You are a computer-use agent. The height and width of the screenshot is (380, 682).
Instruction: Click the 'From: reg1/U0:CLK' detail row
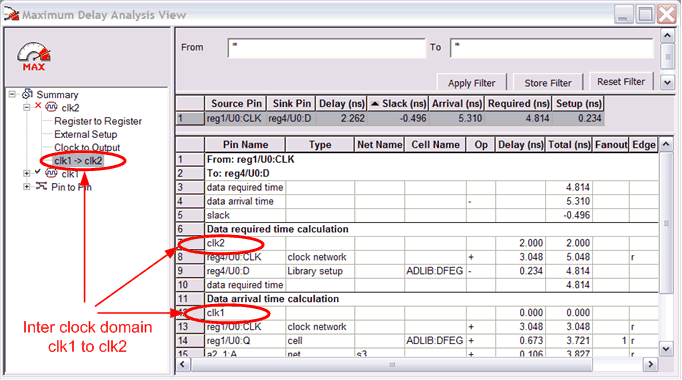coord(418,160)
